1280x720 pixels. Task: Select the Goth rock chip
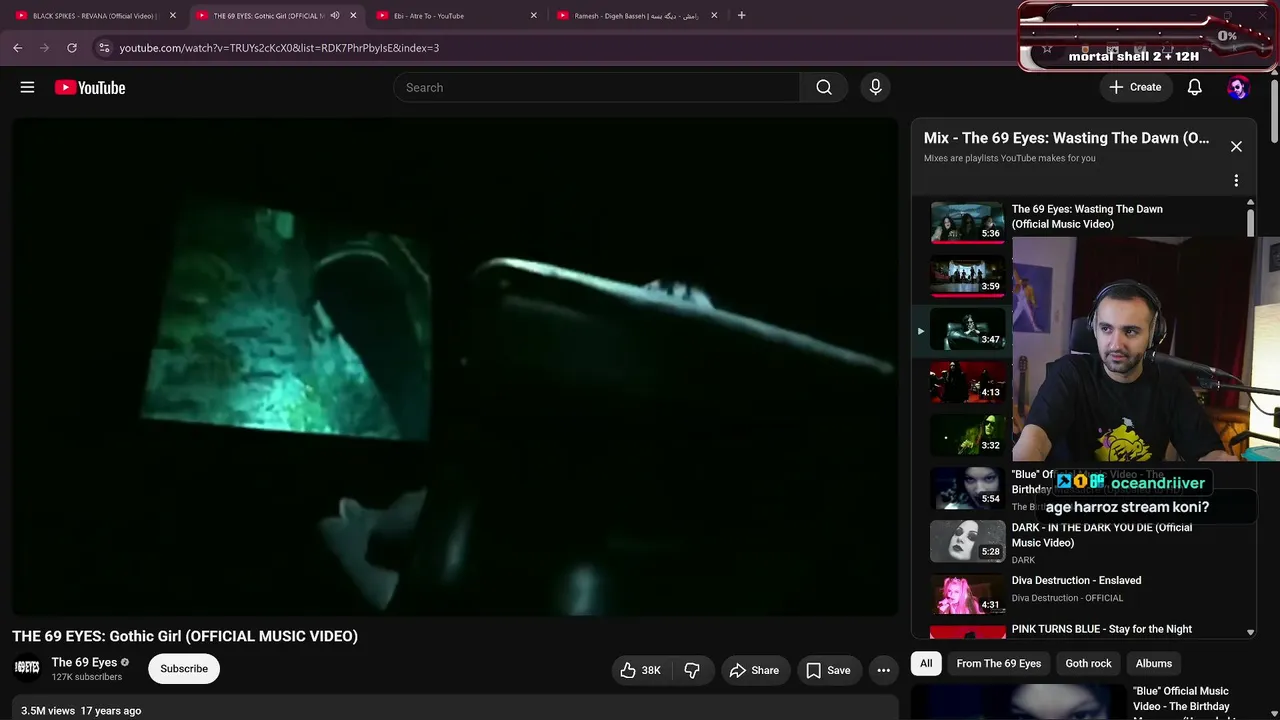click(1088, 663)
